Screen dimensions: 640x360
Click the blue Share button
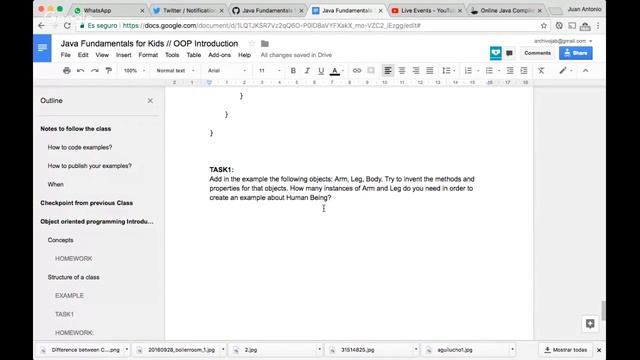576,53
